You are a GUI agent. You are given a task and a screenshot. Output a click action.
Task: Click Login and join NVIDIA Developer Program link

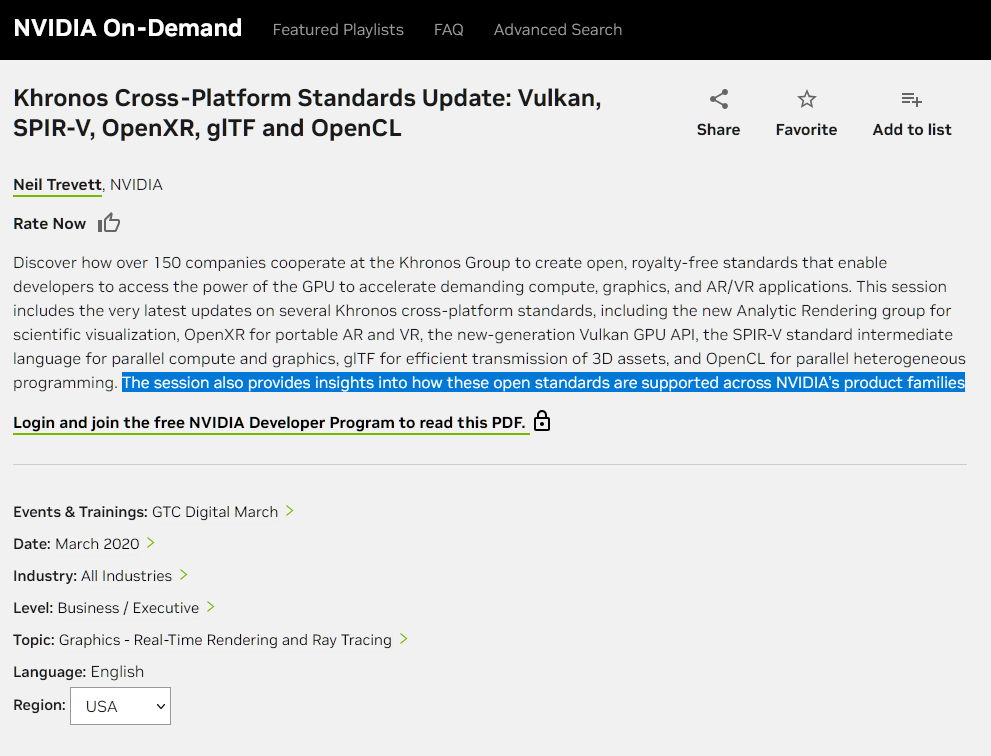269,422
